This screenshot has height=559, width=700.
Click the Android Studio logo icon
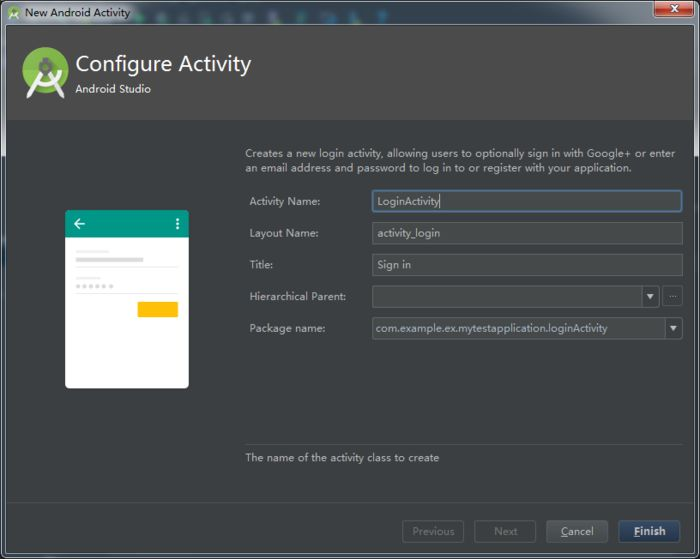(45, 72)
